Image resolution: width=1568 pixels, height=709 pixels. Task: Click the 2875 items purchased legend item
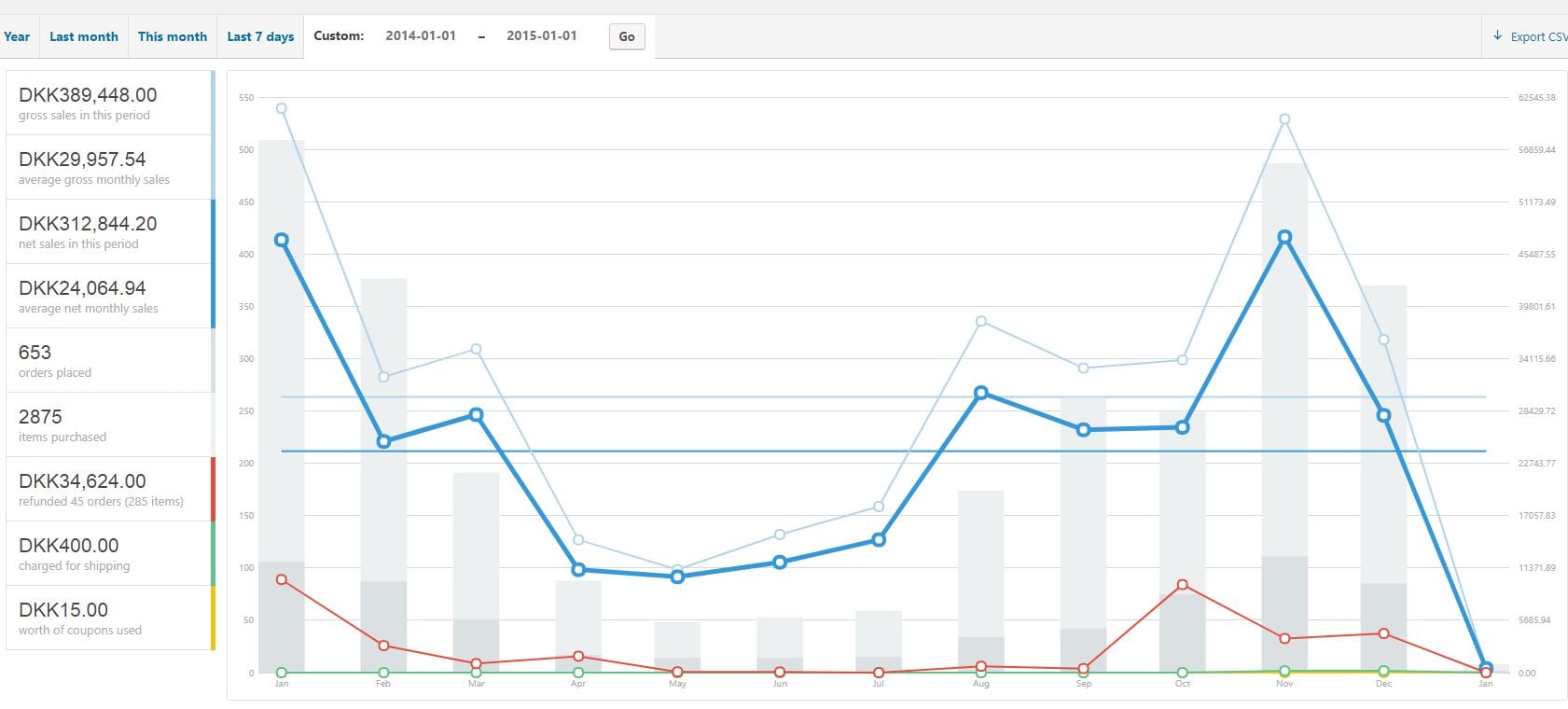click(109, 424)
